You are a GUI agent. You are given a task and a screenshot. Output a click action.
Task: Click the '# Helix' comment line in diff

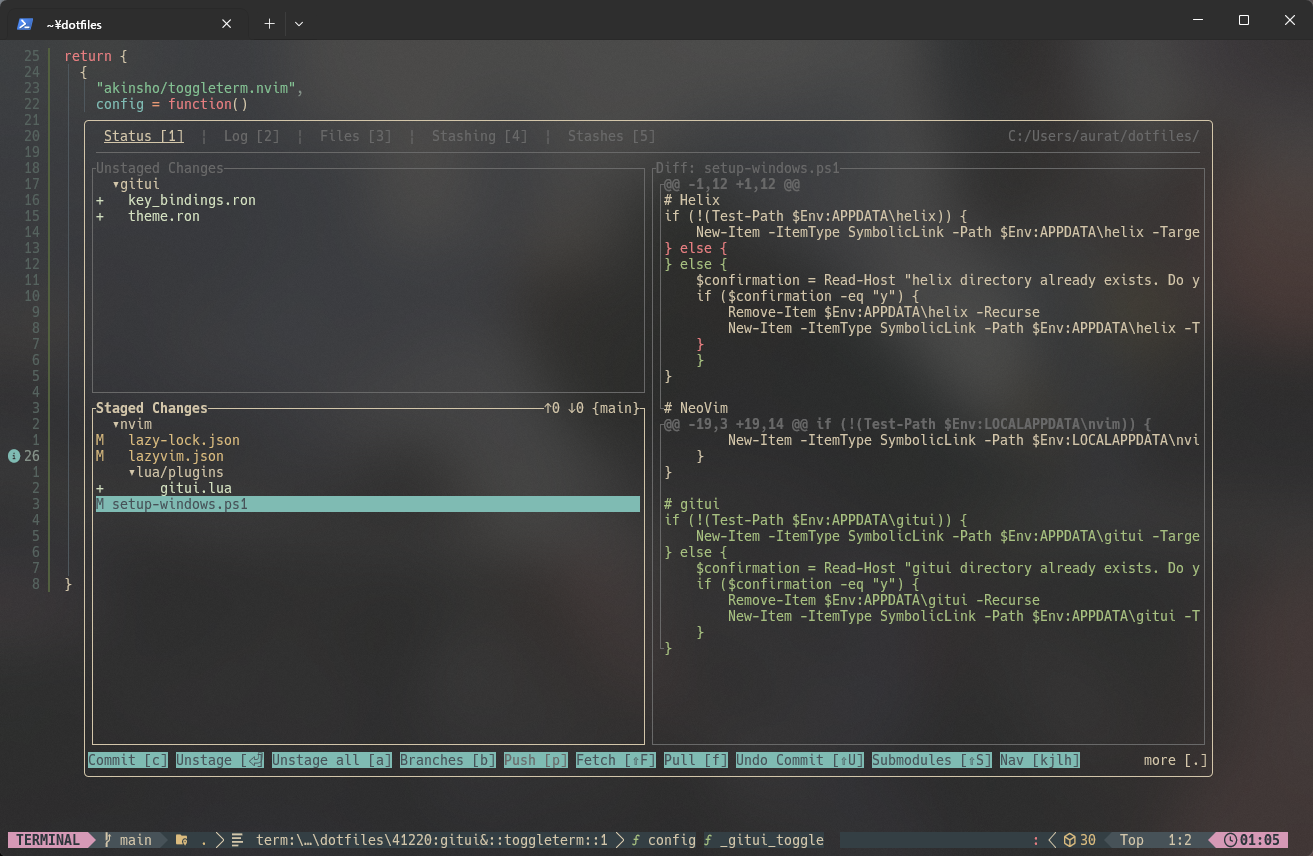point(692,200)
